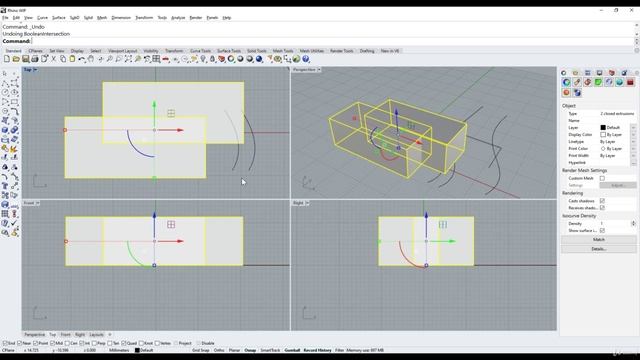Select the Box solid tool in sidebar
This screenshot has height=360, width=640.
(5, 130)
